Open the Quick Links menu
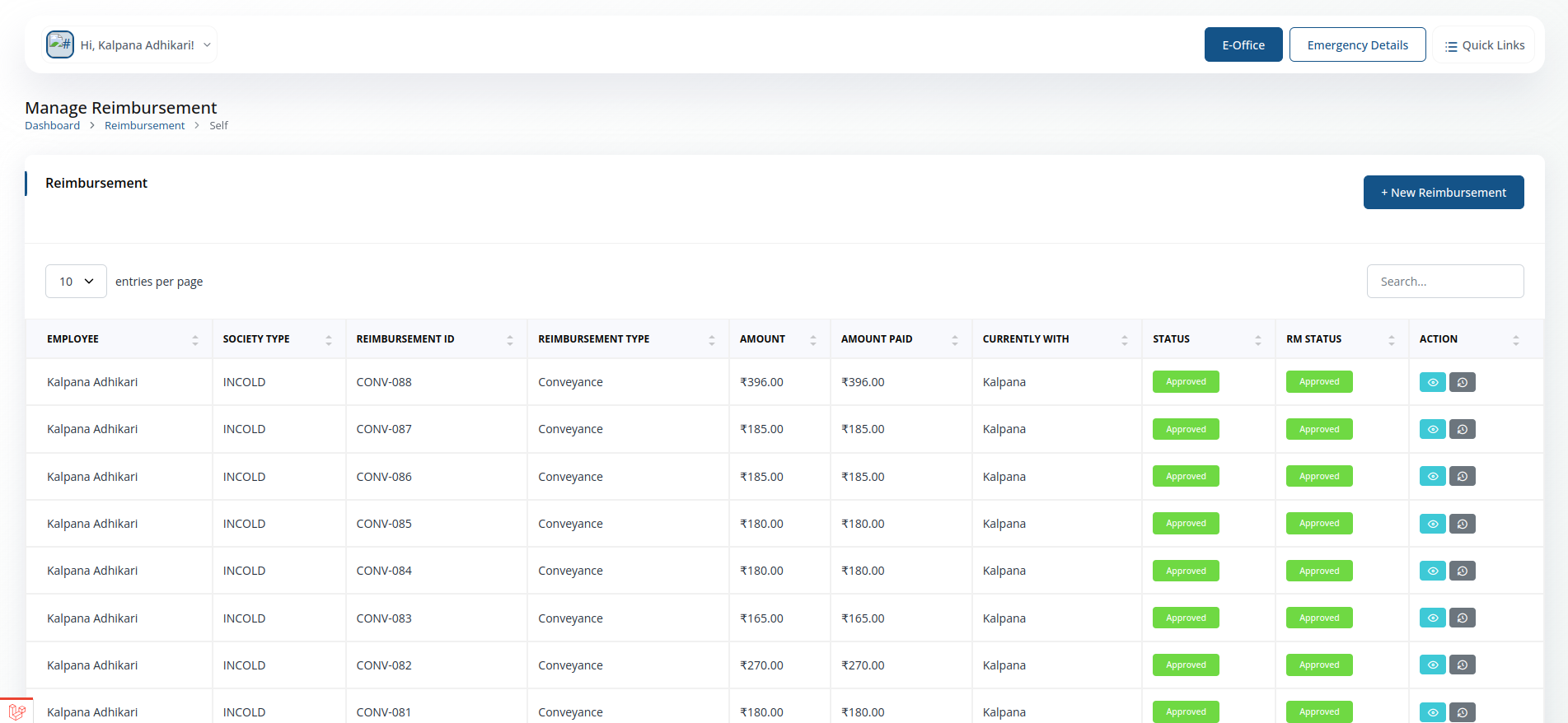This screenshot has width=1568, height=723. (x=1484, y=45)
